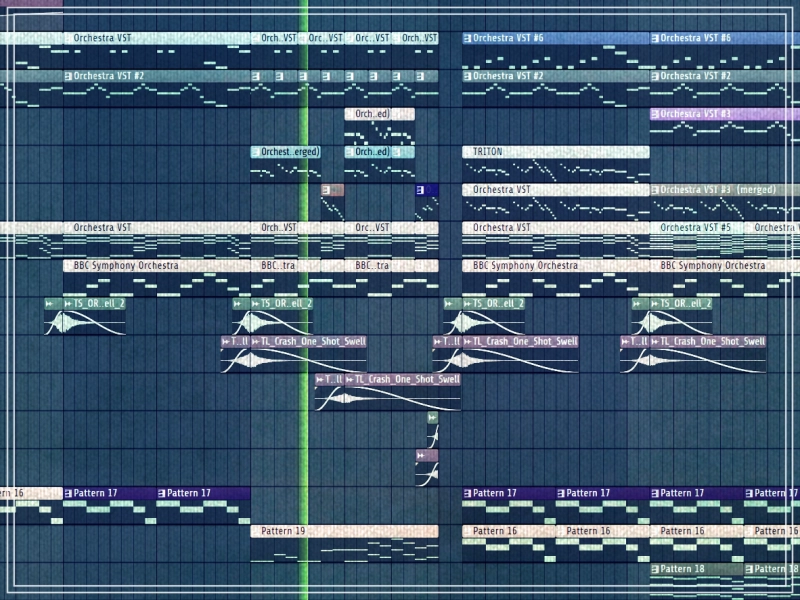Click the icon on the purple Orchestra VST #3 clip

click(x=655, y=114)
